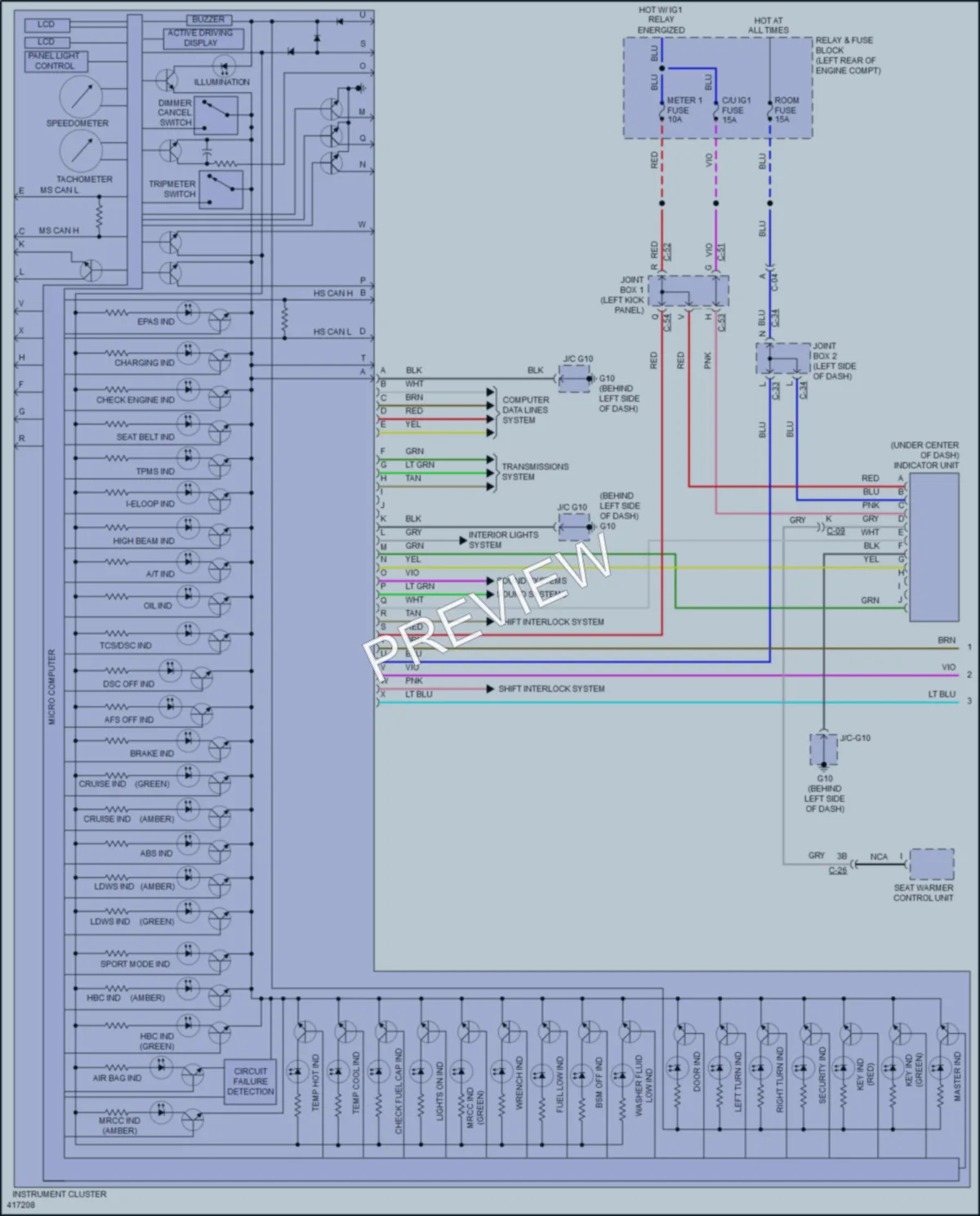
Task: Select the CHECK ENGINE IND label
Action: 136,400
